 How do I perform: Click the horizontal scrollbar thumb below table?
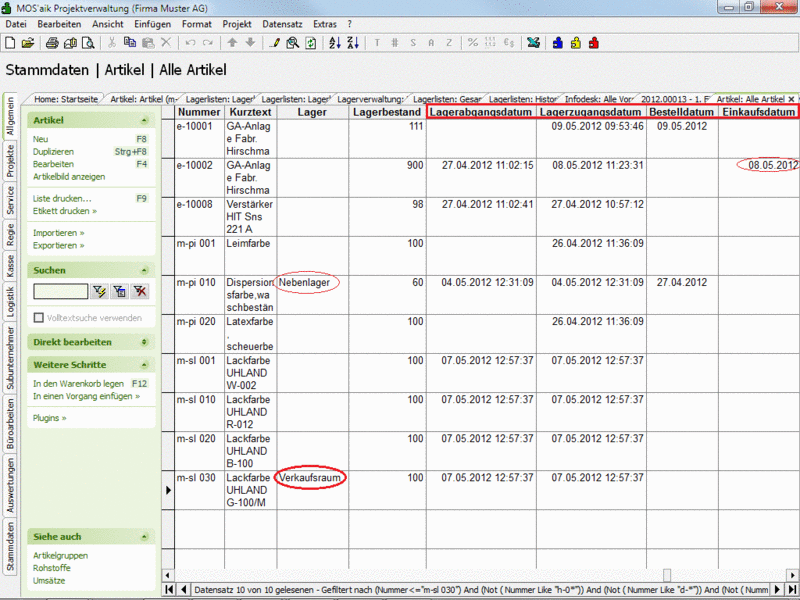pos(666,574)
